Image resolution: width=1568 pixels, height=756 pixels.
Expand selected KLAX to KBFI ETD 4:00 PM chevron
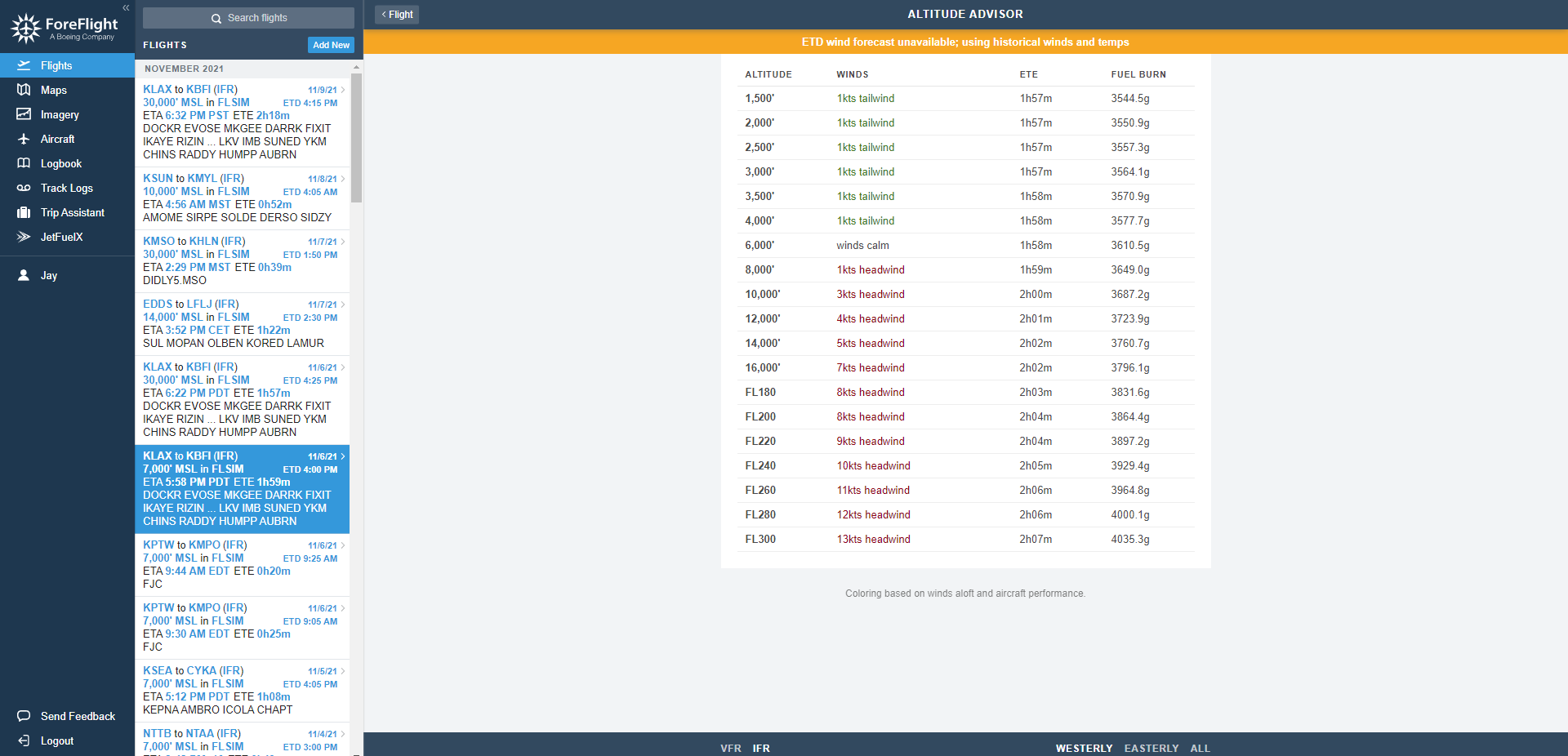343,456
